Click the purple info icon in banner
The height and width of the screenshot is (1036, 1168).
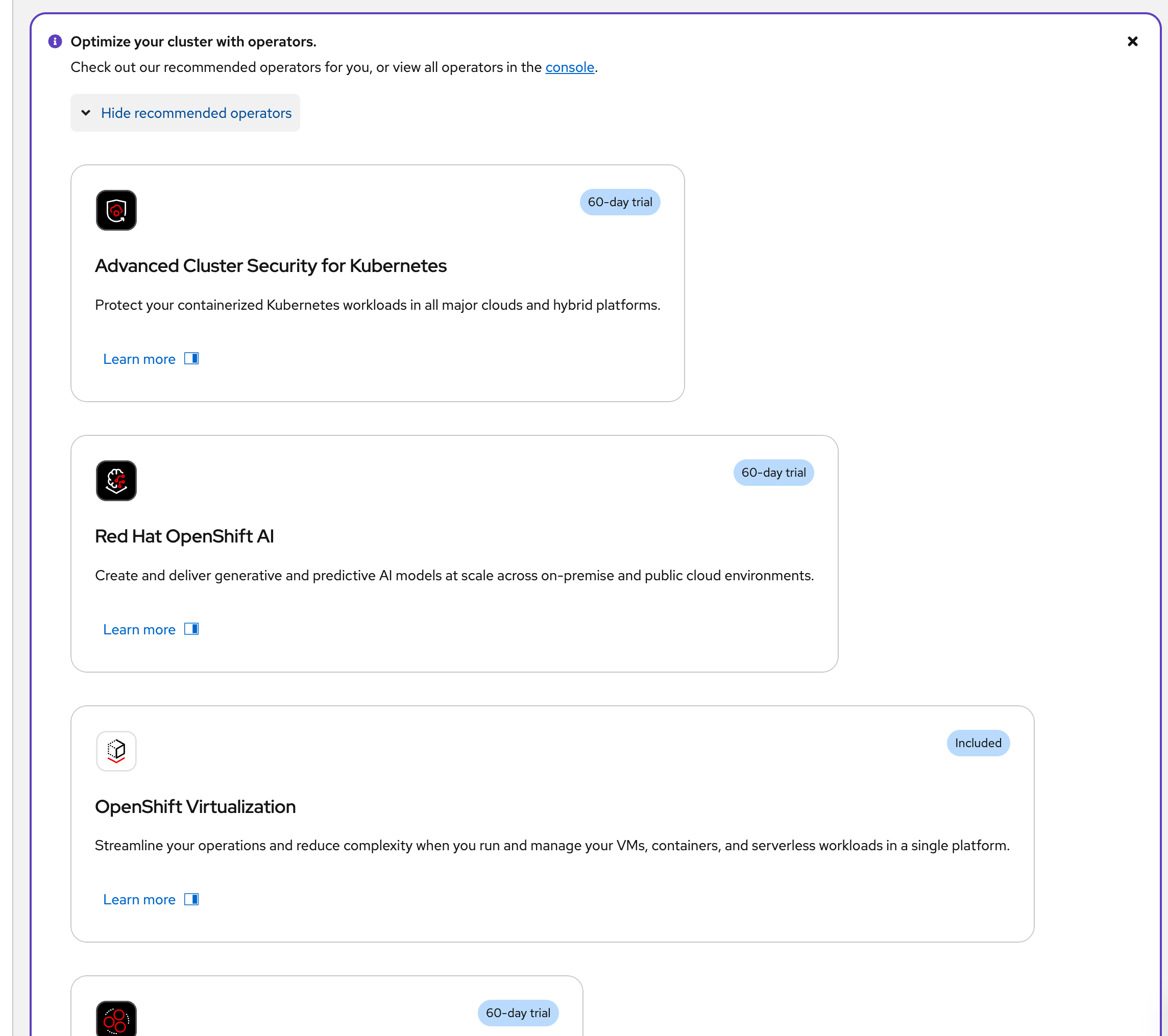55,42
